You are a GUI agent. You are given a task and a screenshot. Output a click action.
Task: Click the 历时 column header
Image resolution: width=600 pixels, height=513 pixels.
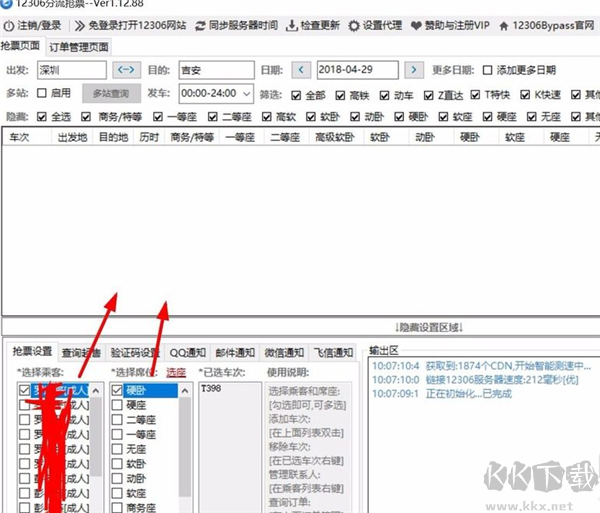pyautogui.click(x=149, y=137)
